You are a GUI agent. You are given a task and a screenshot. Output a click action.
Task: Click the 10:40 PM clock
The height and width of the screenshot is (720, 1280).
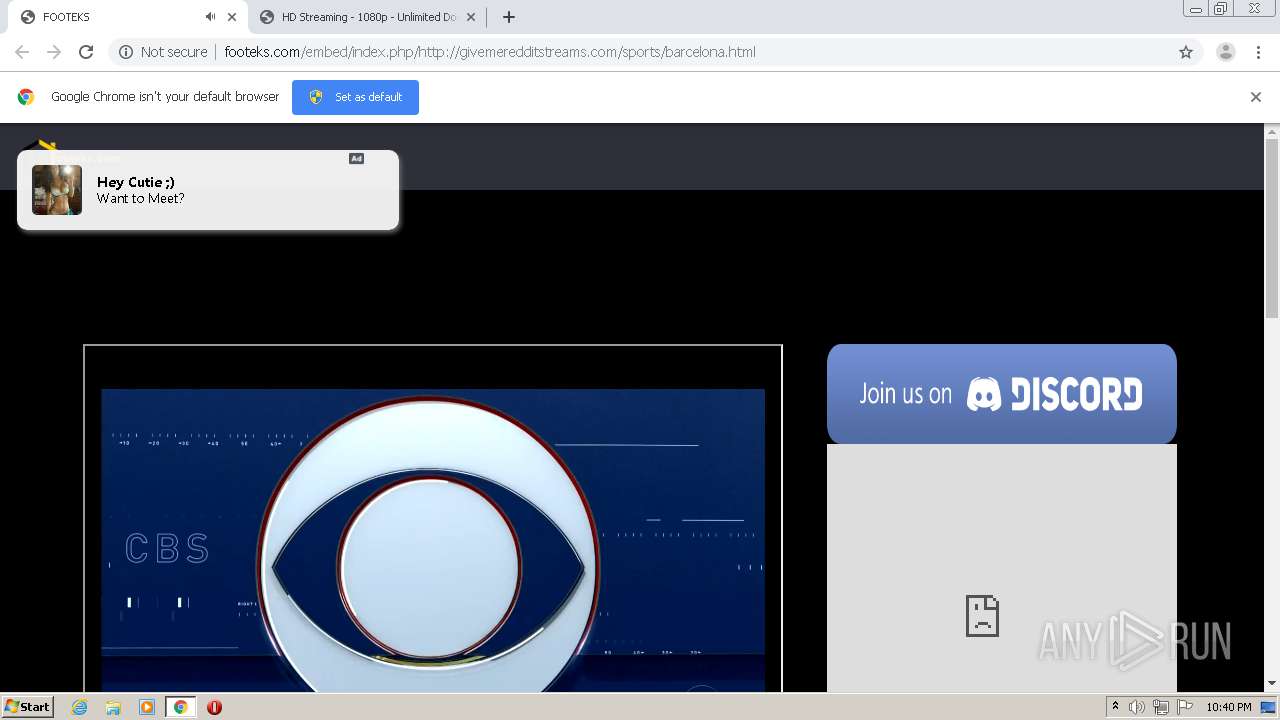[x=1228, y=707]
